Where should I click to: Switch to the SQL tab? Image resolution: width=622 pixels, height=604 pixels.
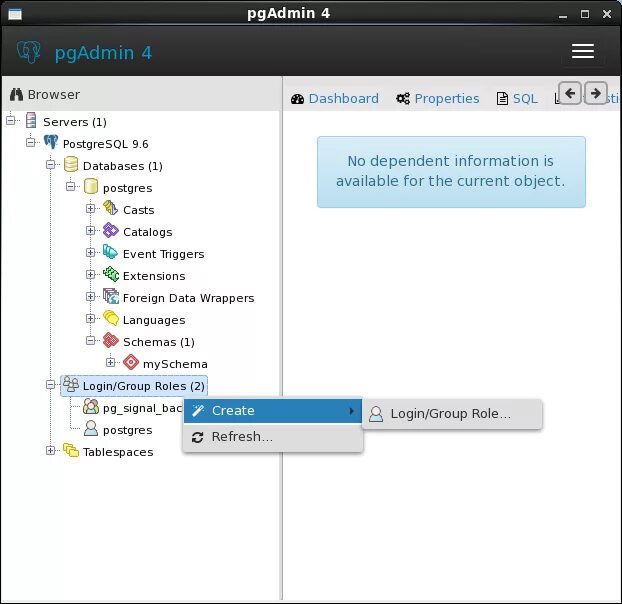point(517,98)
